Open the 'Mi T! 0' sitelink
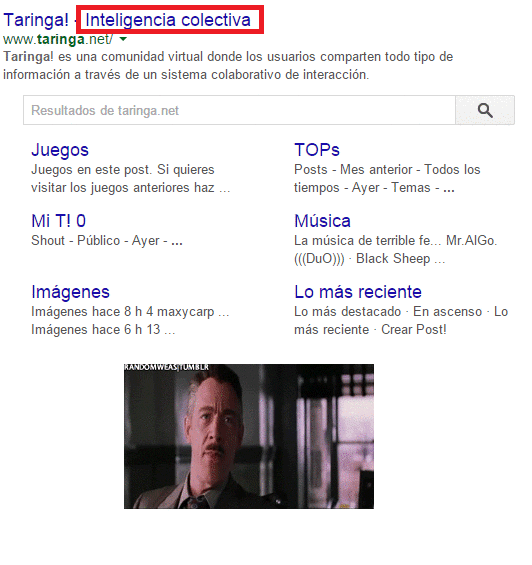The image size is (532, 565). click(x=59, y=221)
